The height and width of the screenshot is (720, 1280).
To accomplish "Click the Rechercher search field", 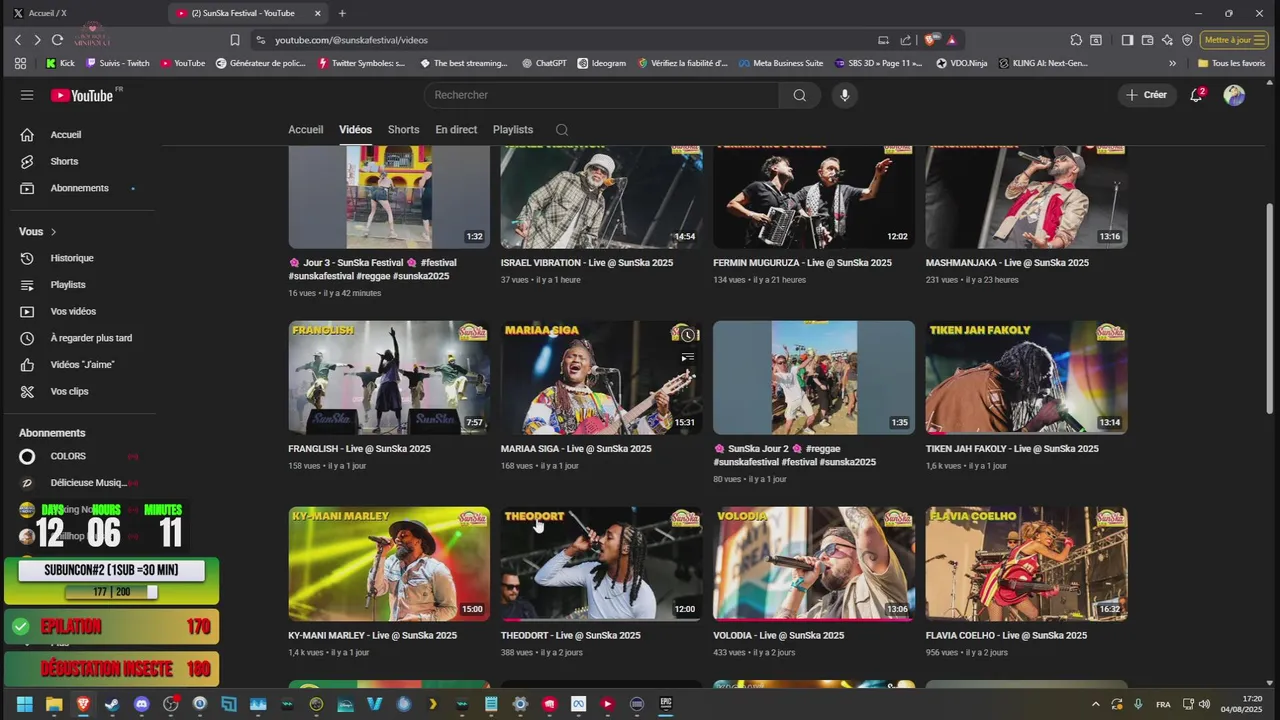I will (601, 95).
